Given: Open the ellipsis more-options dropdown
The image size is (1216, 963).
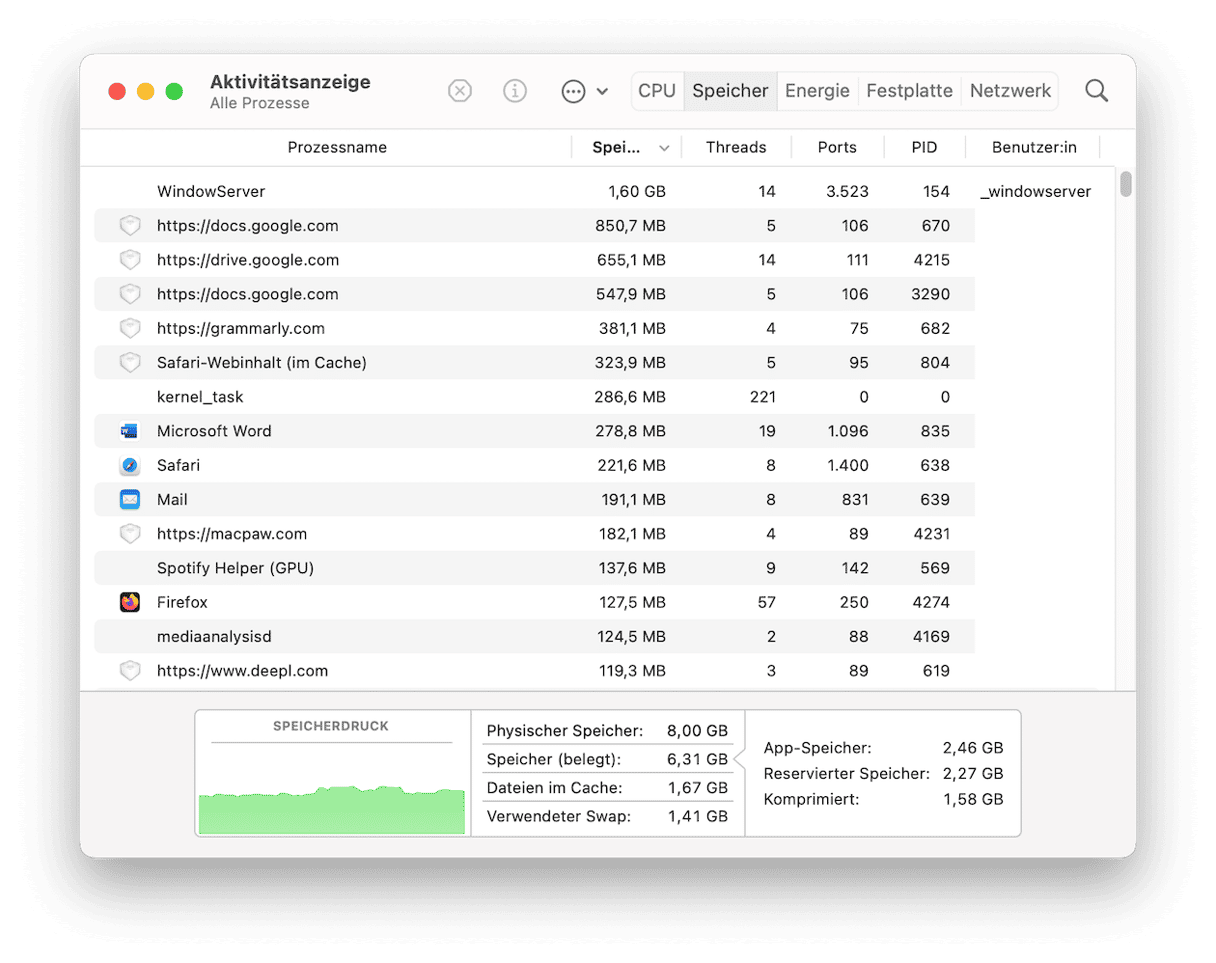Looking at the screenshot, I should [x=584, y=91].
